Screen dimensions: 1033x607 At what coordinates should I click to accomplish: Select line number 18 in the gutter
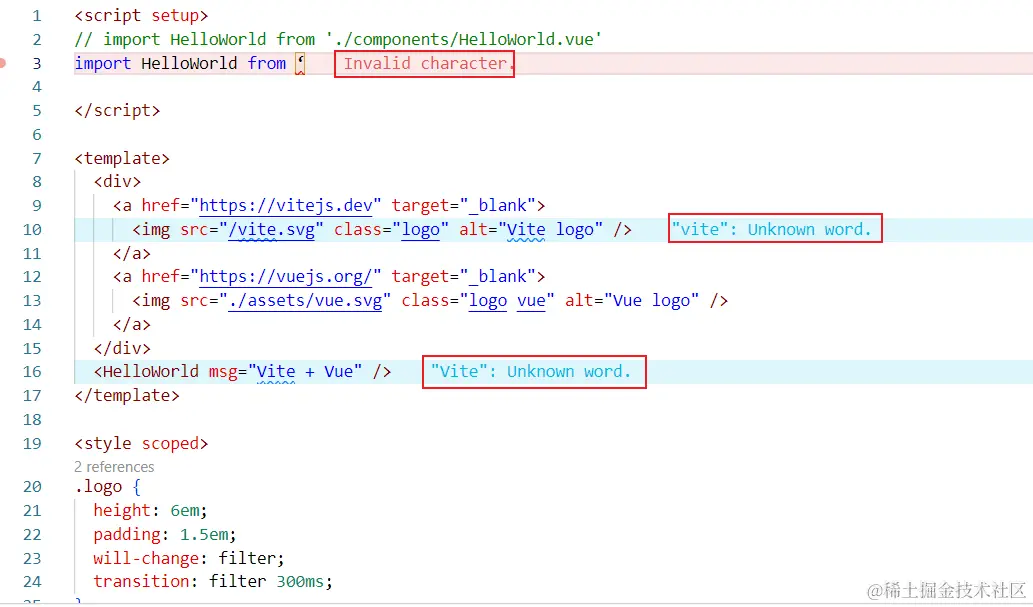tap(32, 420)
